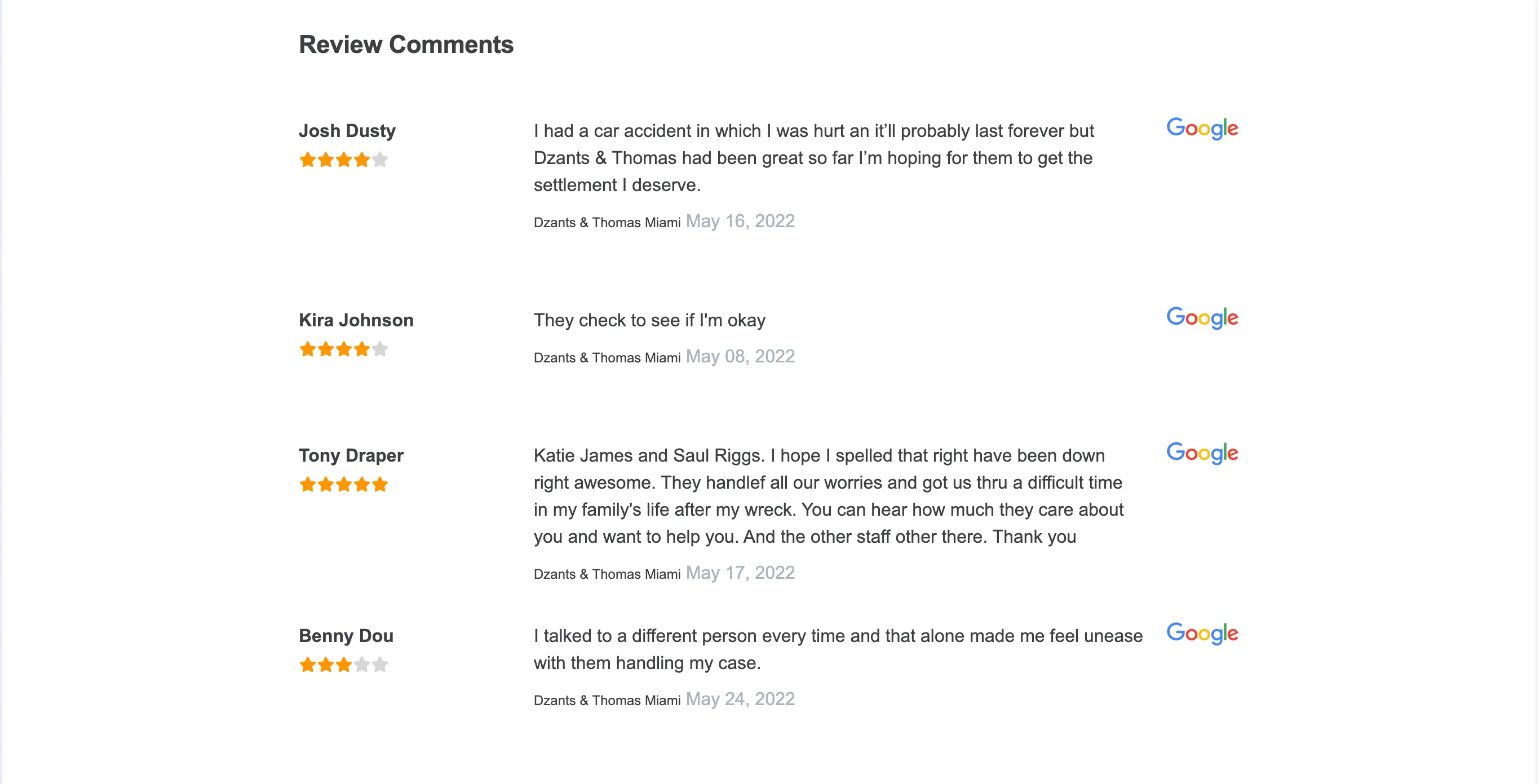
Task: Click Benny Dou's three-star rating
Action: 344,665
